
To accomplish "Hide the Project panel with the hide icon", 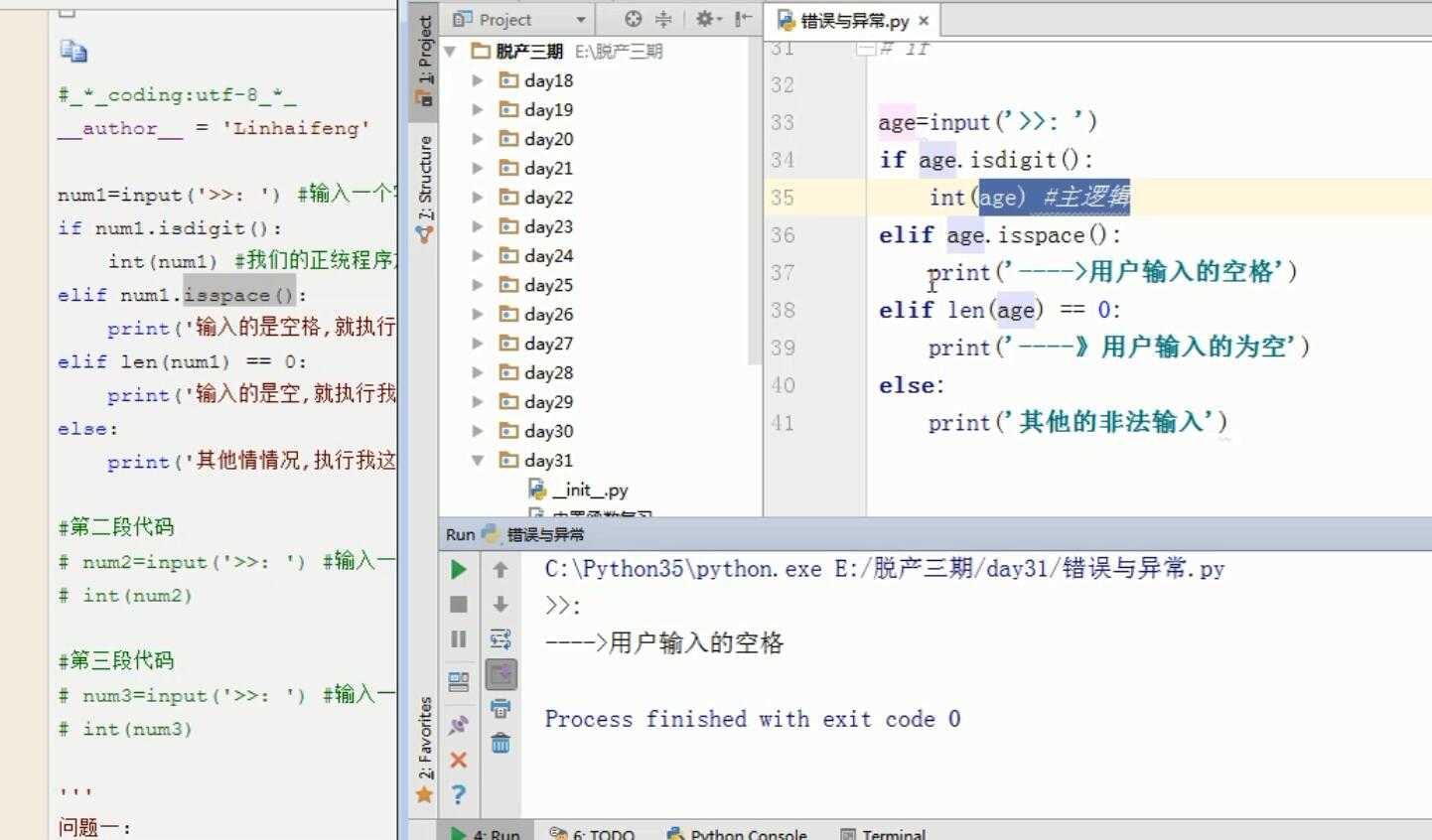I will [743, 19].
